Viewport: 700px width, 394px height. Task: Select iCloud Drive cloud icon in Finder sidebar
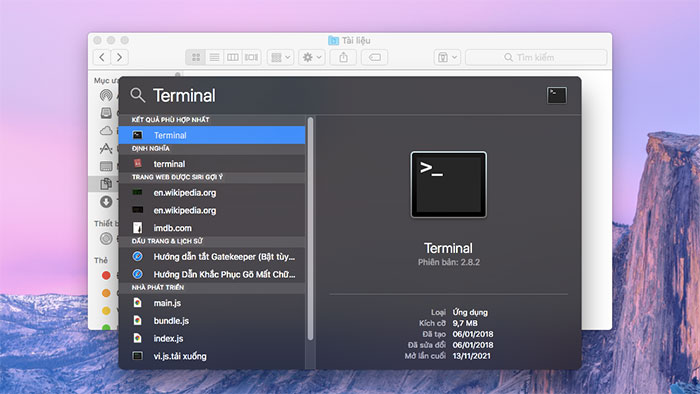pyautogui.click(x=106, y=131)
